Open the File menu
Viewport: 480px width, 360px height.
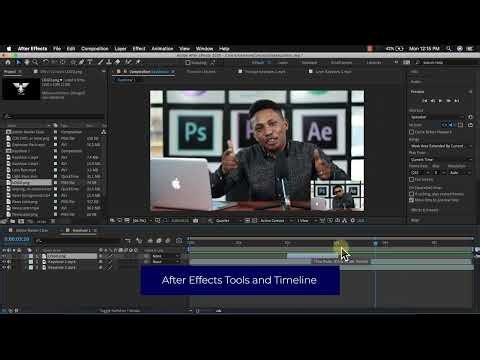[57, 49]
